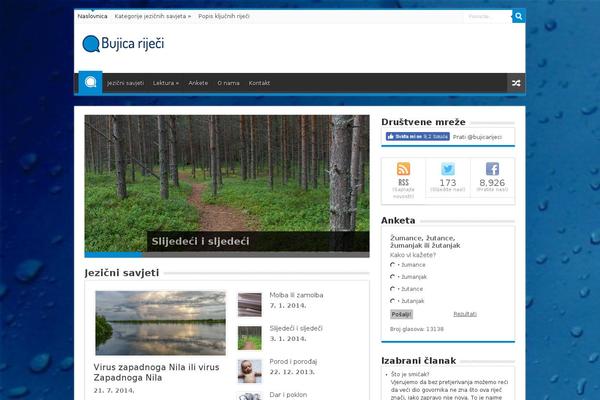
Task: Click the Facebook like button
Action: 417,137
